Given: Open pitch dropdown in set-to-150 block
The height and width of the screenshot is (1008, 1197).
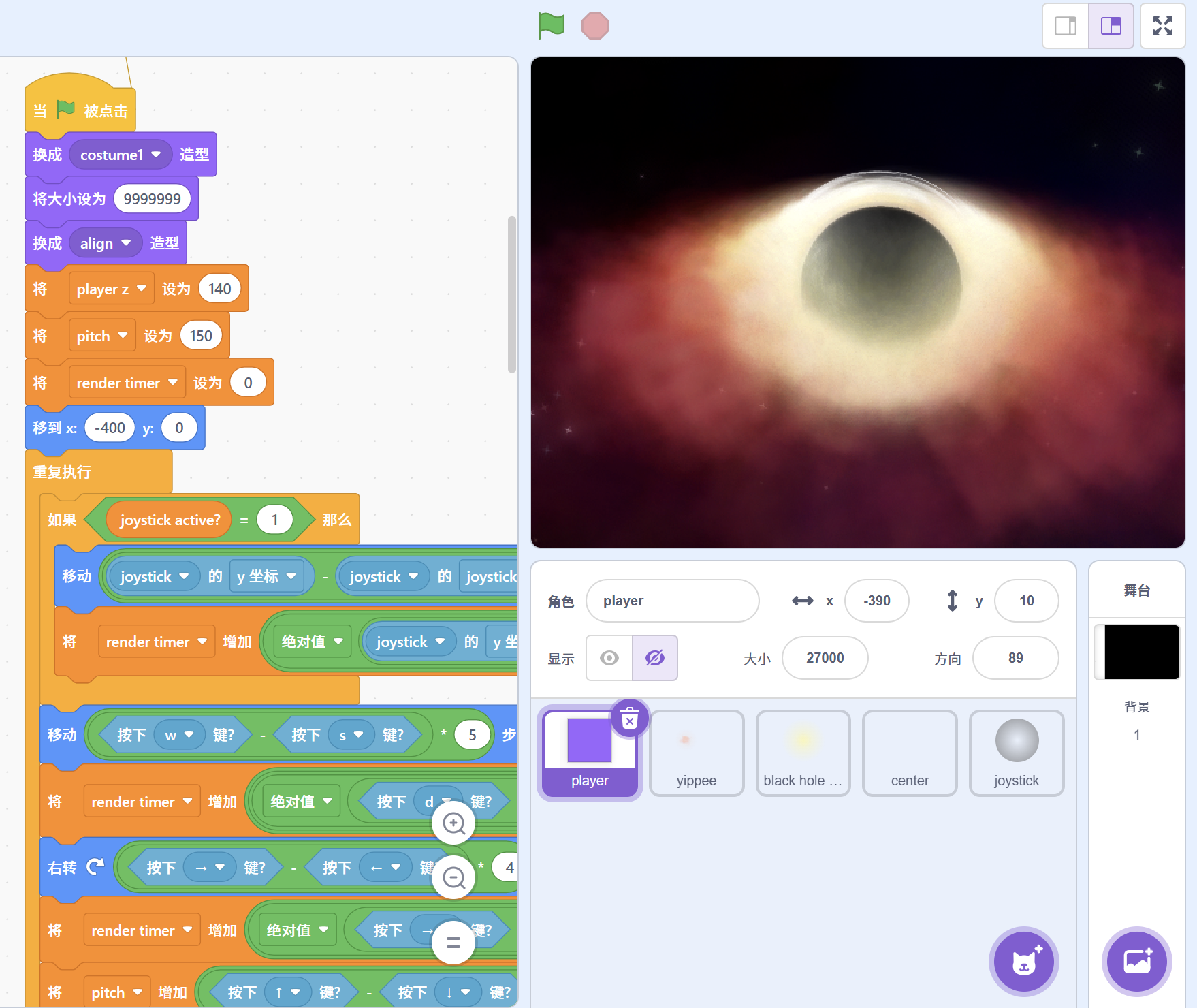Looking at the screenshot, I should 102,336.
